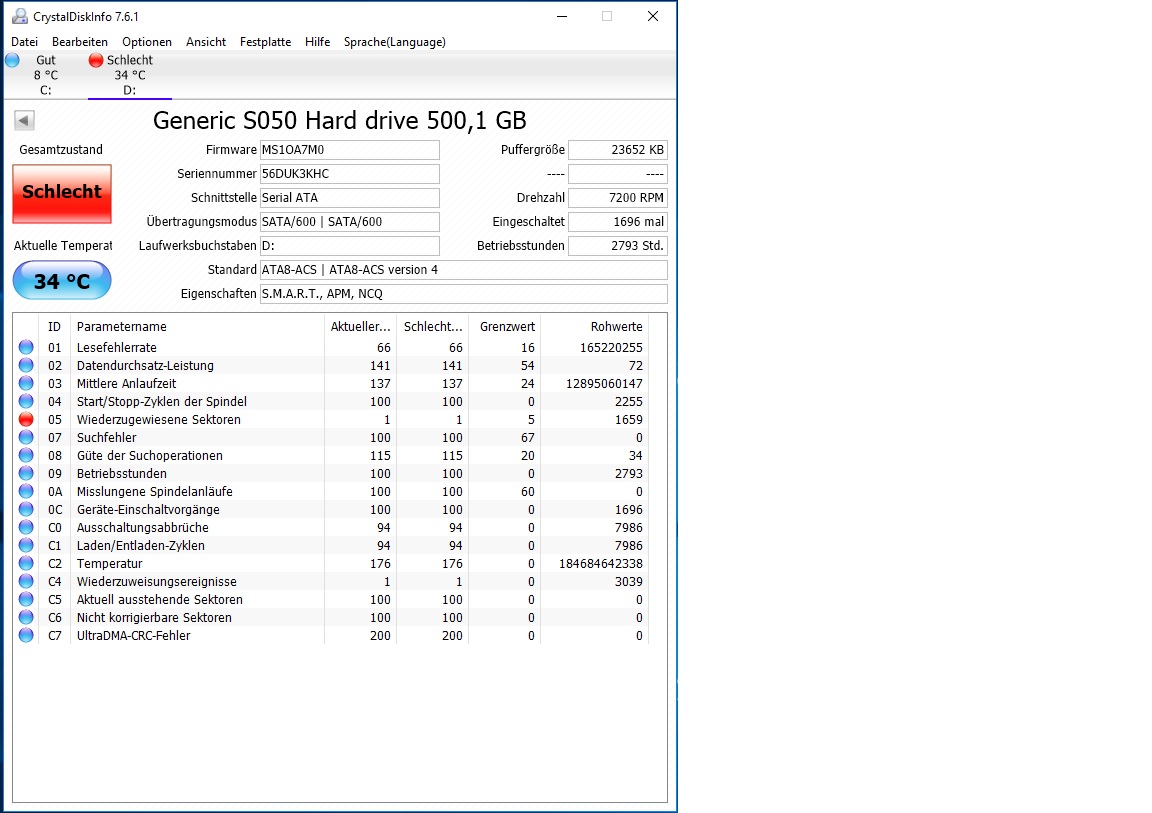Click the previous disk arrow button
The height and width of the screenshot is (813, 1152).
pyautogui.click(x=24, y=120)
